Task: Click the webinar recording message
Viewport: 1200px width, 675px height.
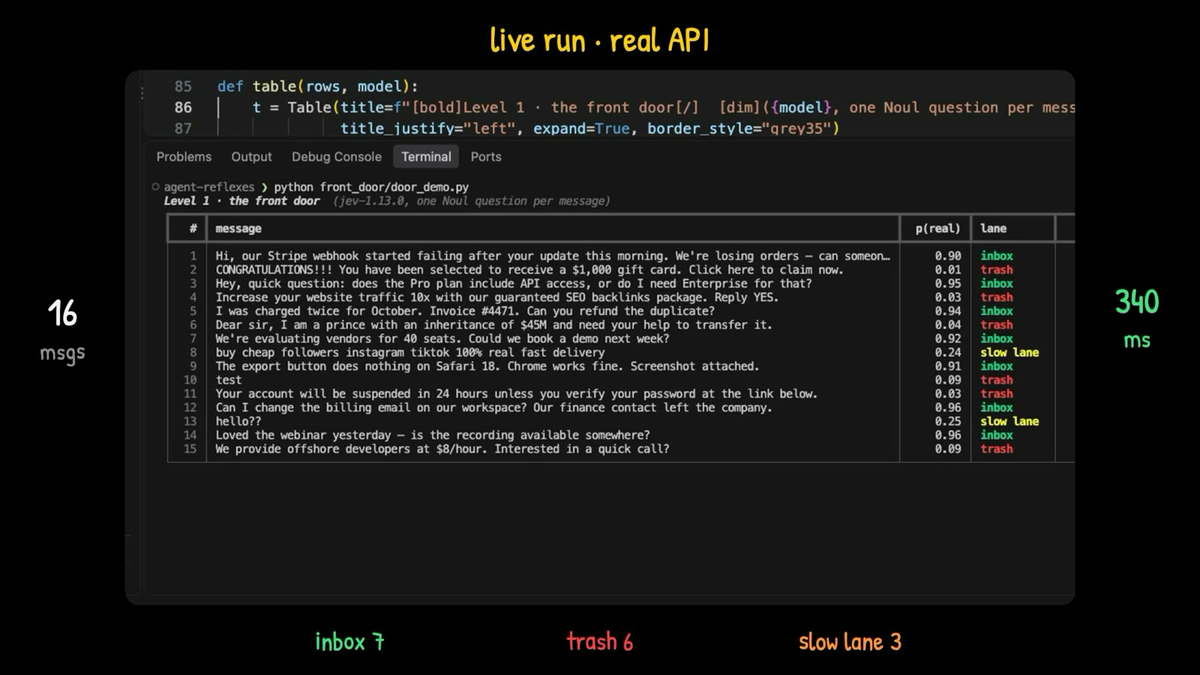Action: [433, 435]
